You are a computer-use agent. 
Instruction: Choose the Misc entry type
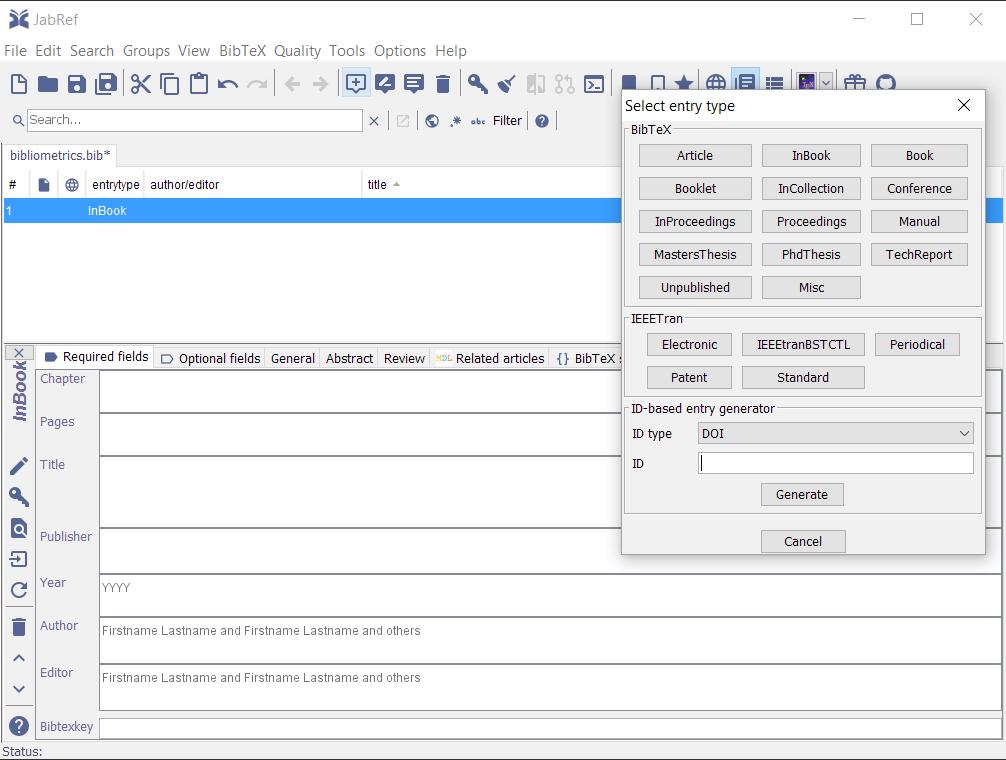coord(811,287)
